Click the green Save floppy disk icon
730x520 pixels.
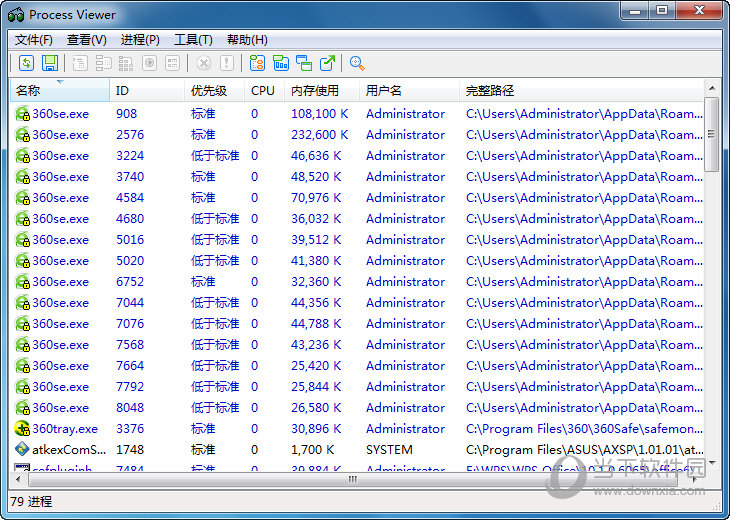pyautogui.click(x=49, y=63)
